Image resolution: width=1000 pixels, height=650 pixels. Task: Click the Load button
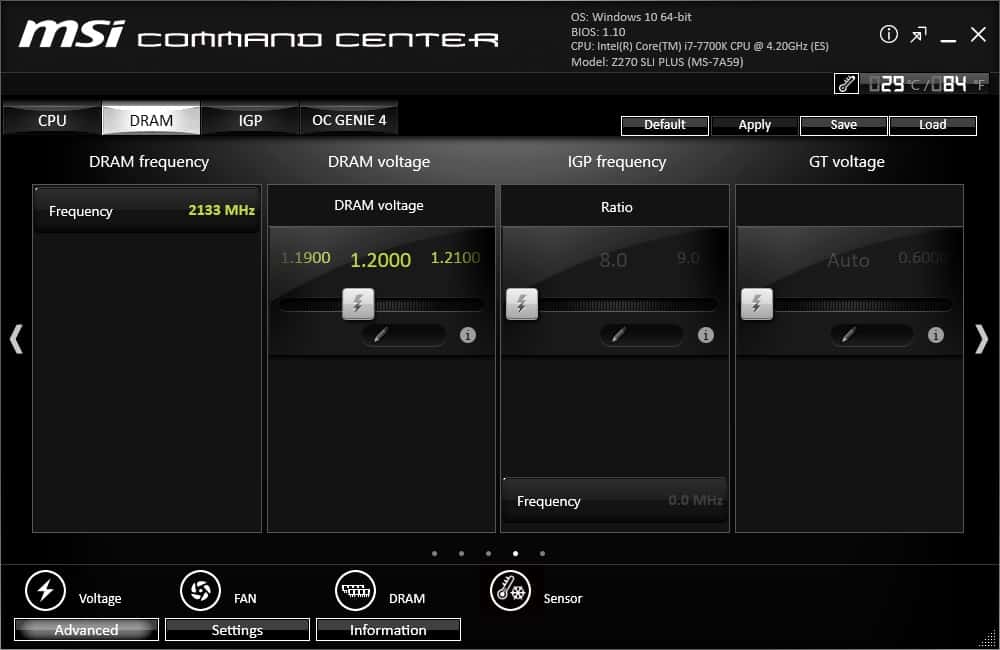tap(932, 125)
